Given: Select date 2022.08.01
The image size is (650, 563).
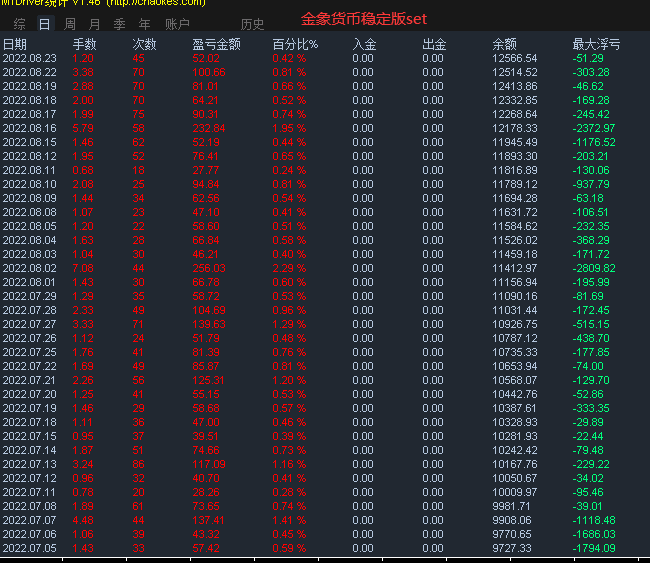Looking at the screenshot, I should pos(29,282).
